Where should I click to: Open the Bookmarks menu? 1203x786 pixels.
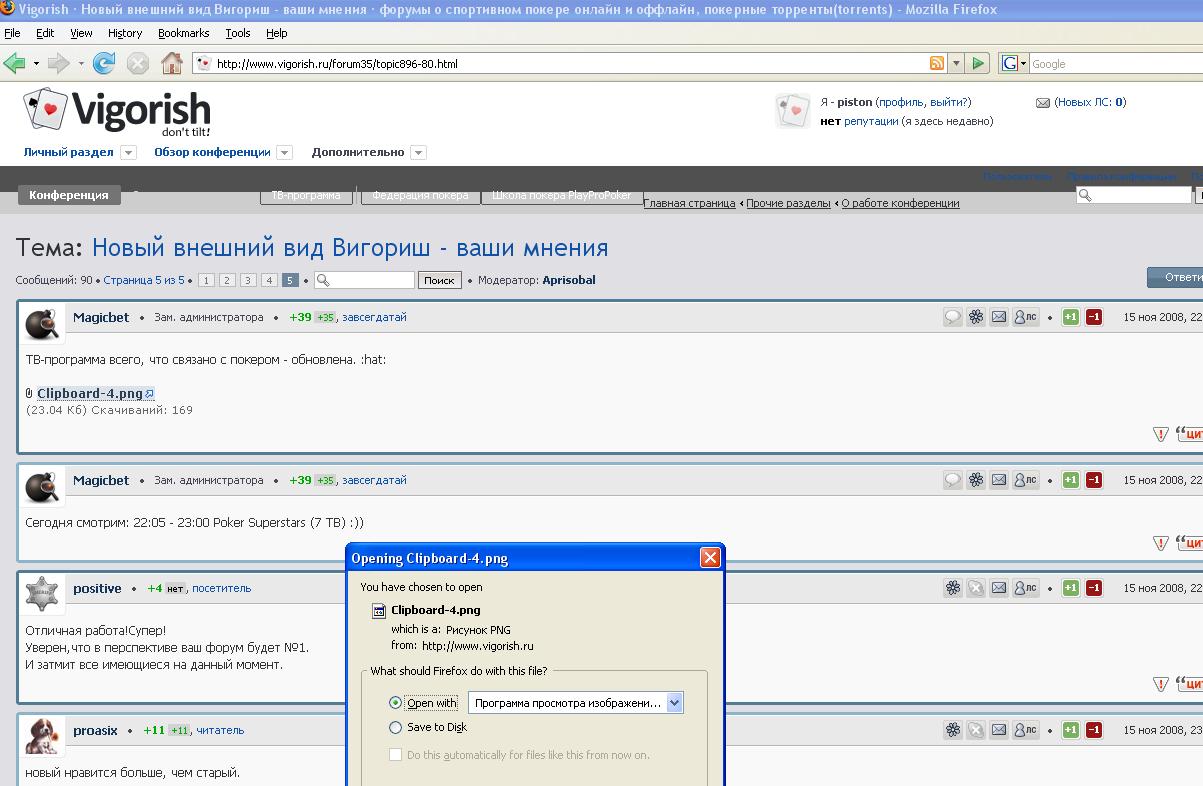tap(184, 33)
